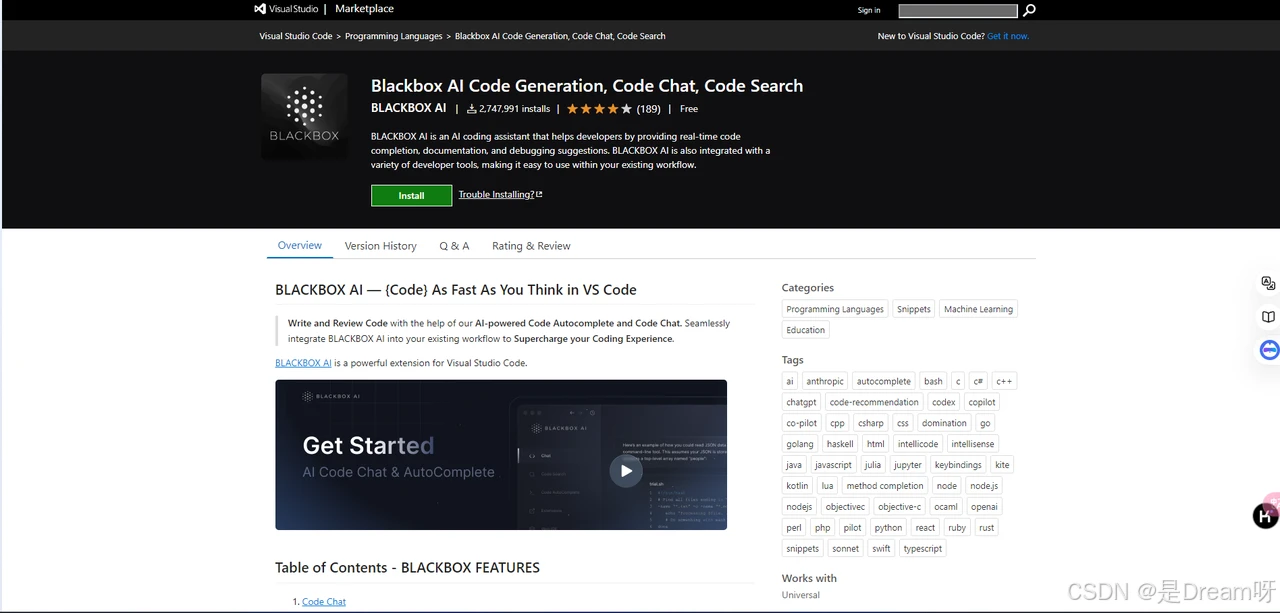The image size is (1280, 613).
Task: Click the bash tag
Action: [933, 381]
